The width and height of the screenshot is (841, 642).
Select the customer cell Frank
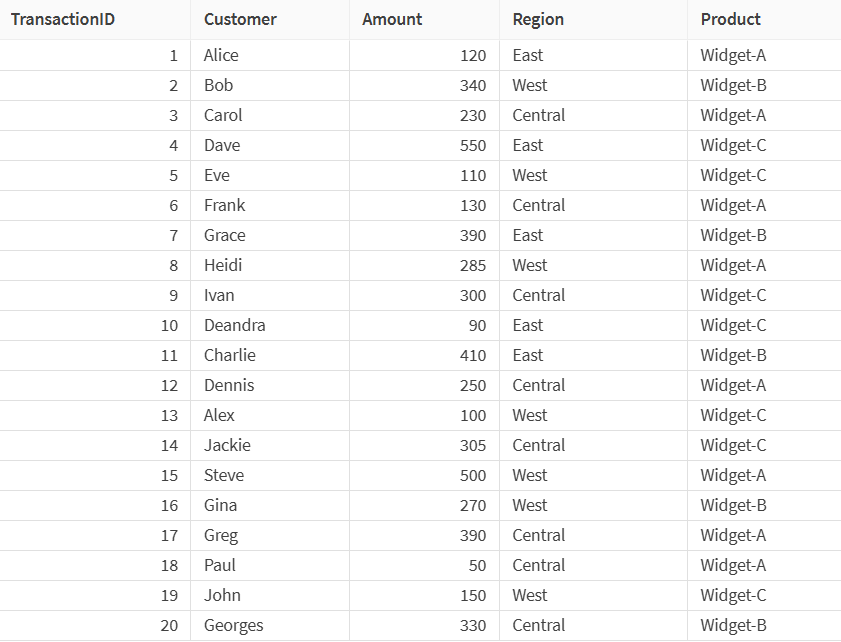[224, 205]
